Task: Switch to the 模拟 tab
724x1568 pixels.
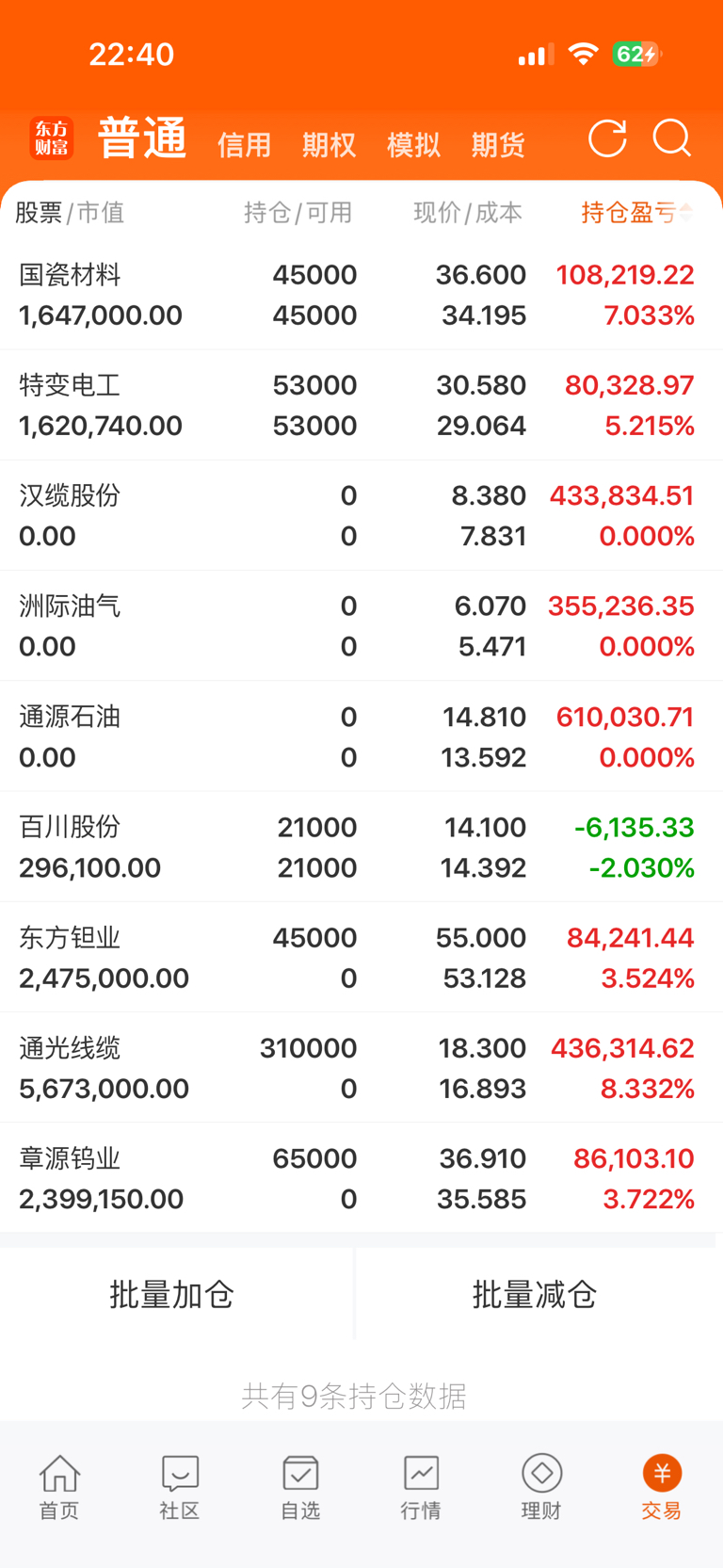Action: [x=413, y=145]
